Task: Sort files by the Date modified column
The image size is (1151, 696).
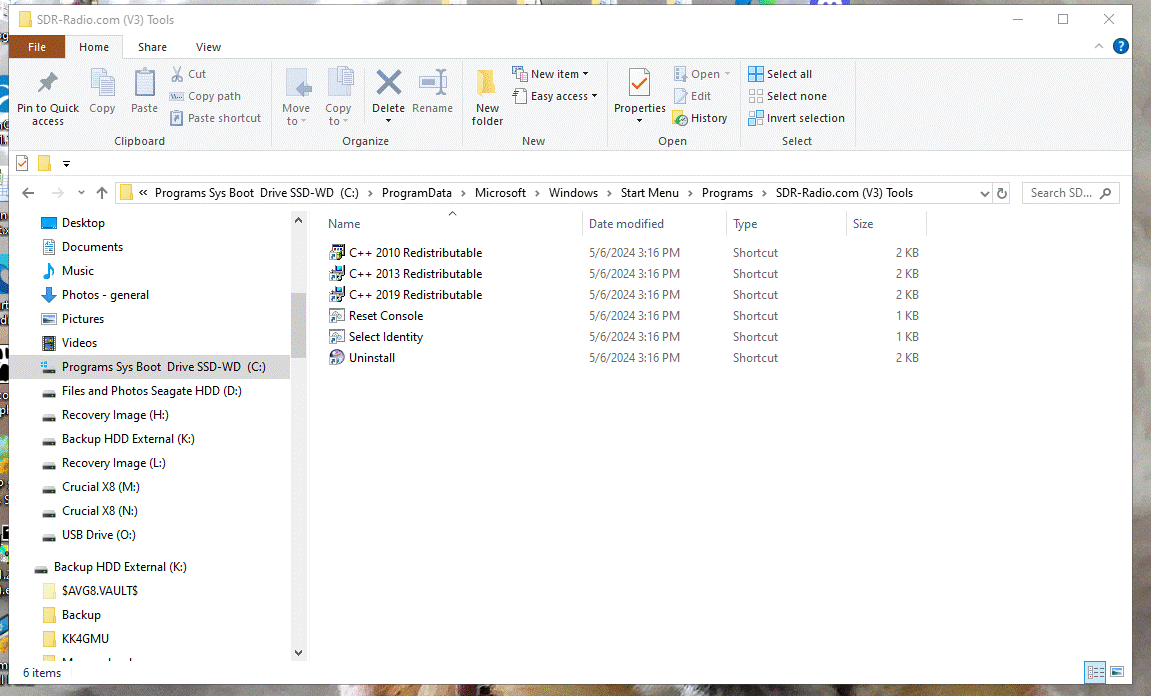Action: click(626, 224)
